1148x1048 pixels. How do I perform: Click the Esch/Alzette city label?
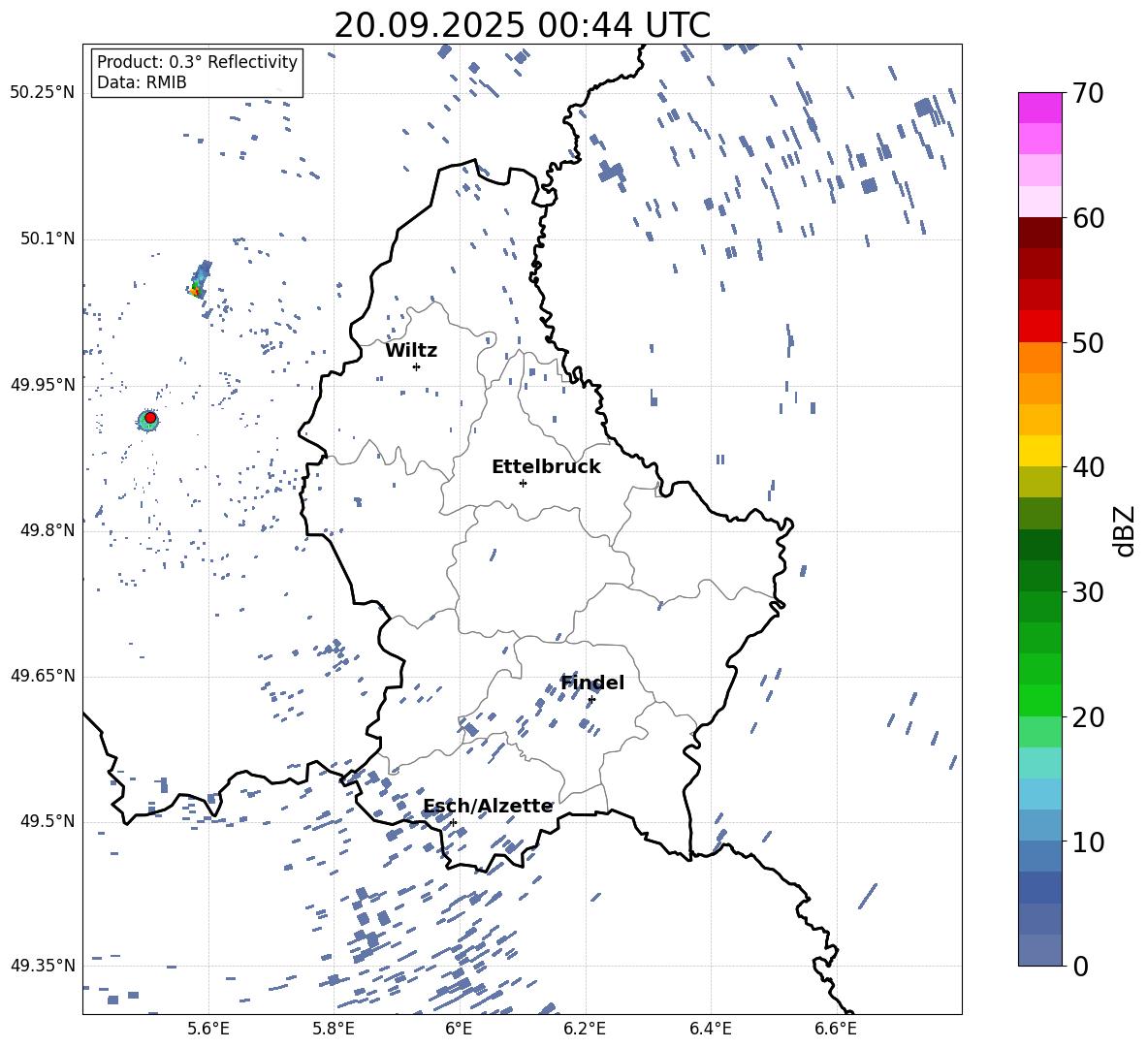click(488, 806)
